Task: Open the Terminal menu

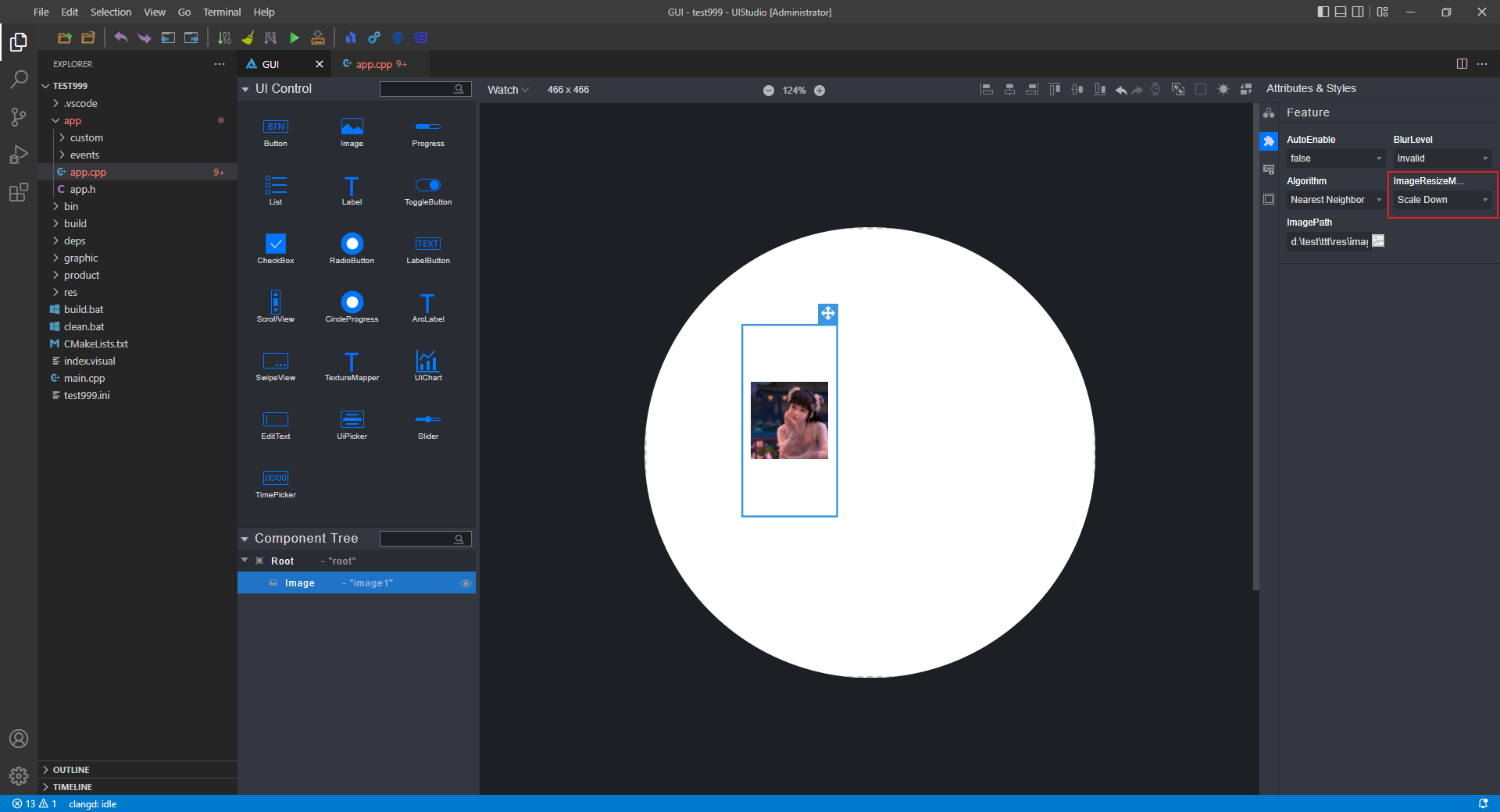Action: coord(222,12)
